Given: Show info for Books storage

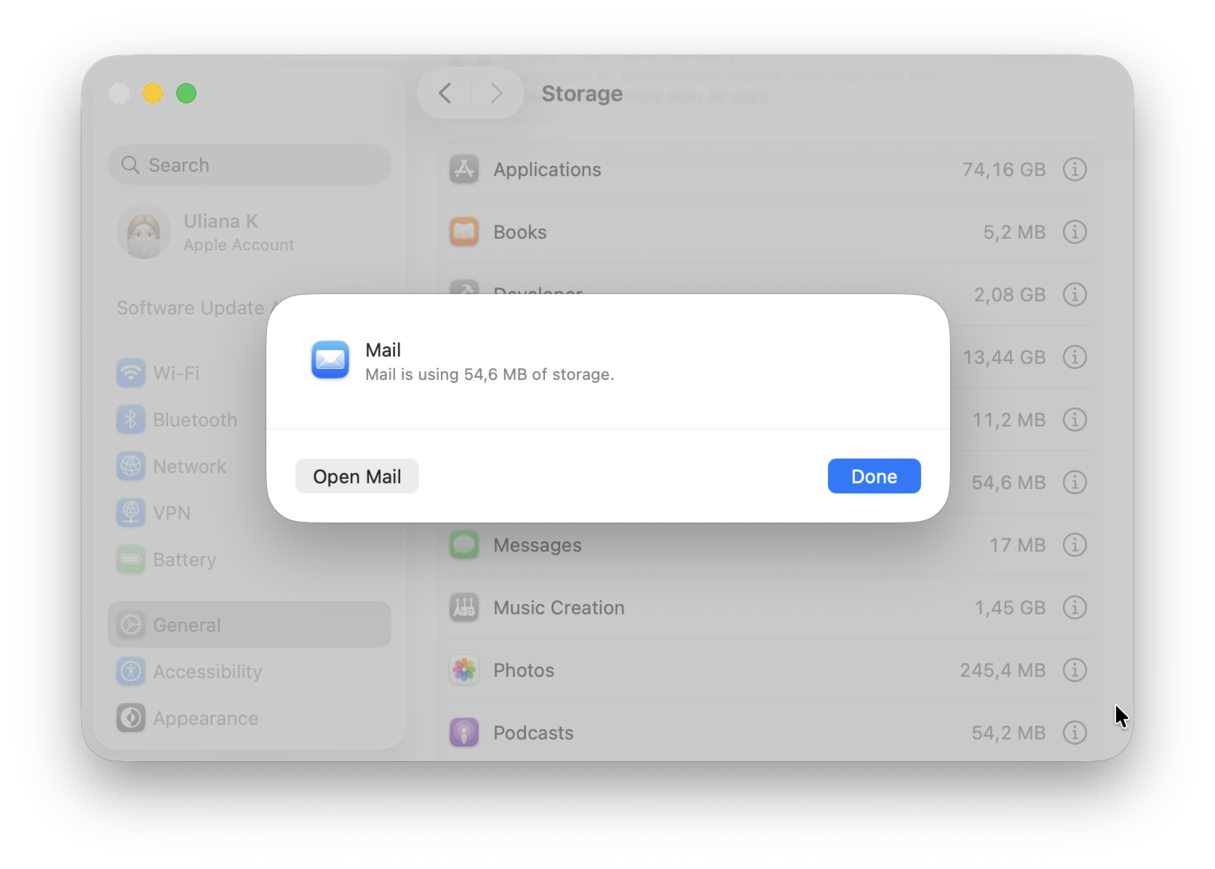Looking at the screenshot, I should [1075, 231].
